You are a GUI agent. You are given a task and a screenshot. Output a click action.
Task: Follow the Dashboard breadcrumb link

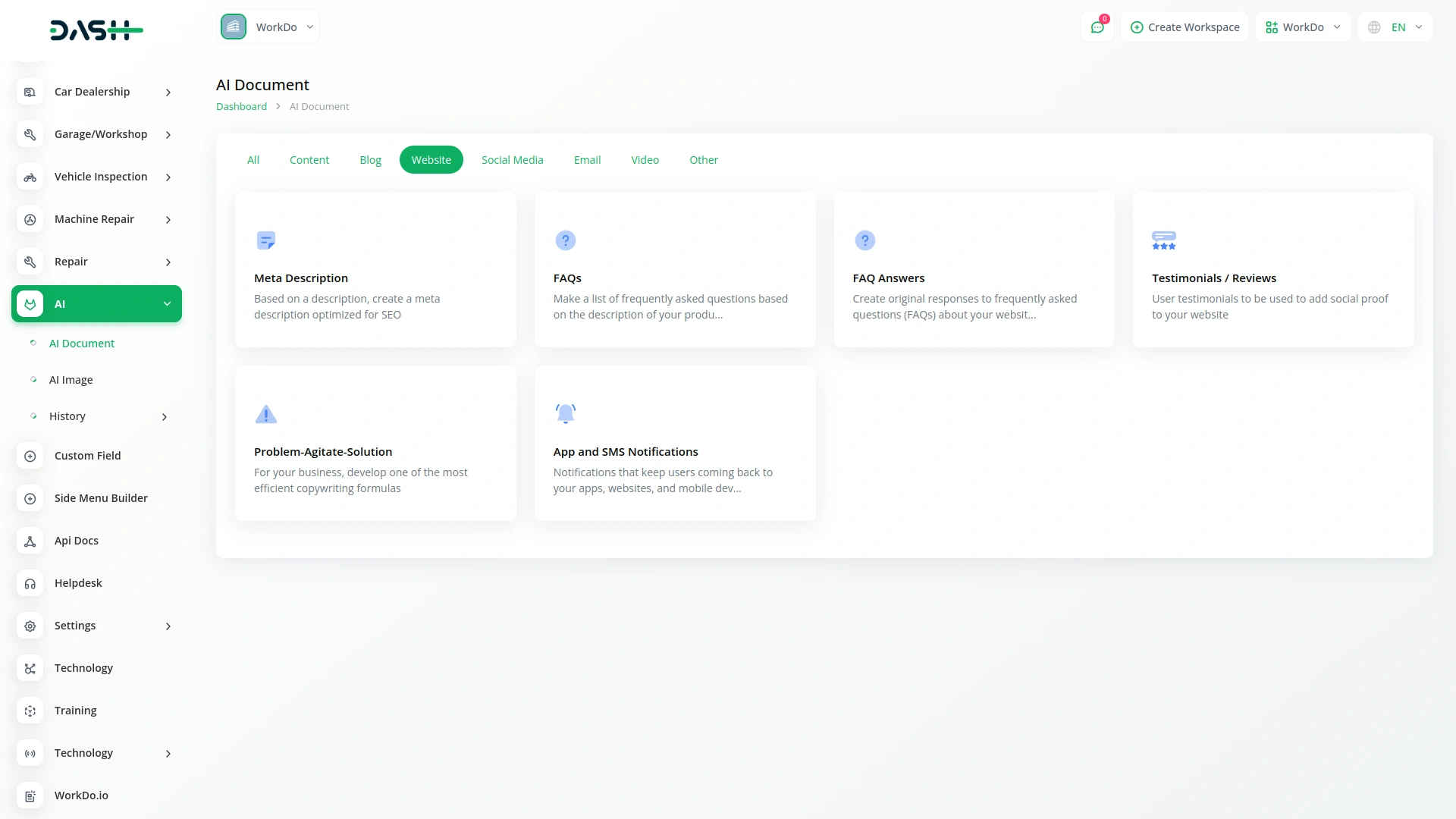click(241, 107)
